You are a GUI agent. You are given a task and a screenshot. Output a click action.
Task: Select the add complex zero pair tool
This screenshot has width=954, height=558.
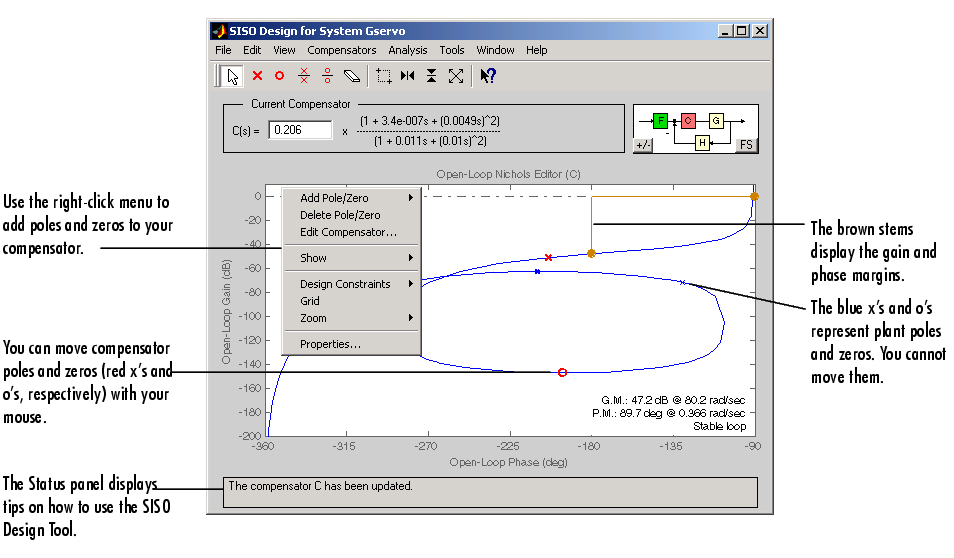(x=327, y=75)
